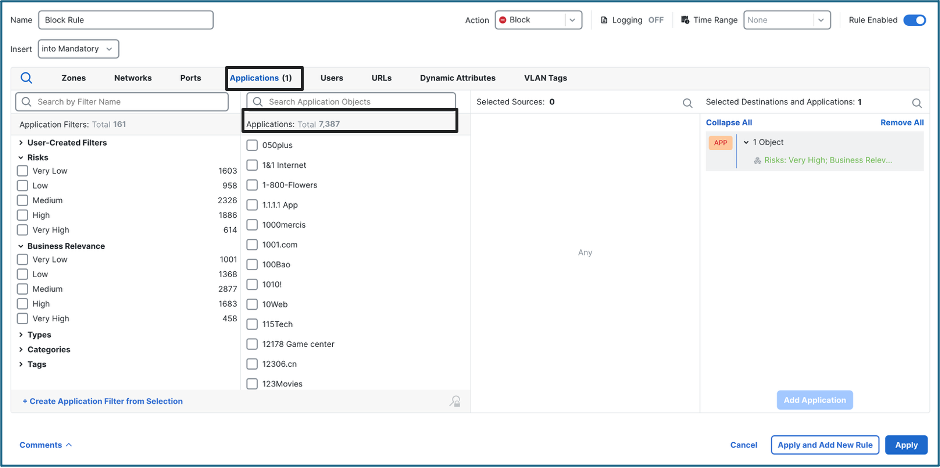Image resolution: width=940 pixels, height=468 pixels.
Task: Select the Applications (1) tab
Action: pyautogui.click(x=261, y=78)
